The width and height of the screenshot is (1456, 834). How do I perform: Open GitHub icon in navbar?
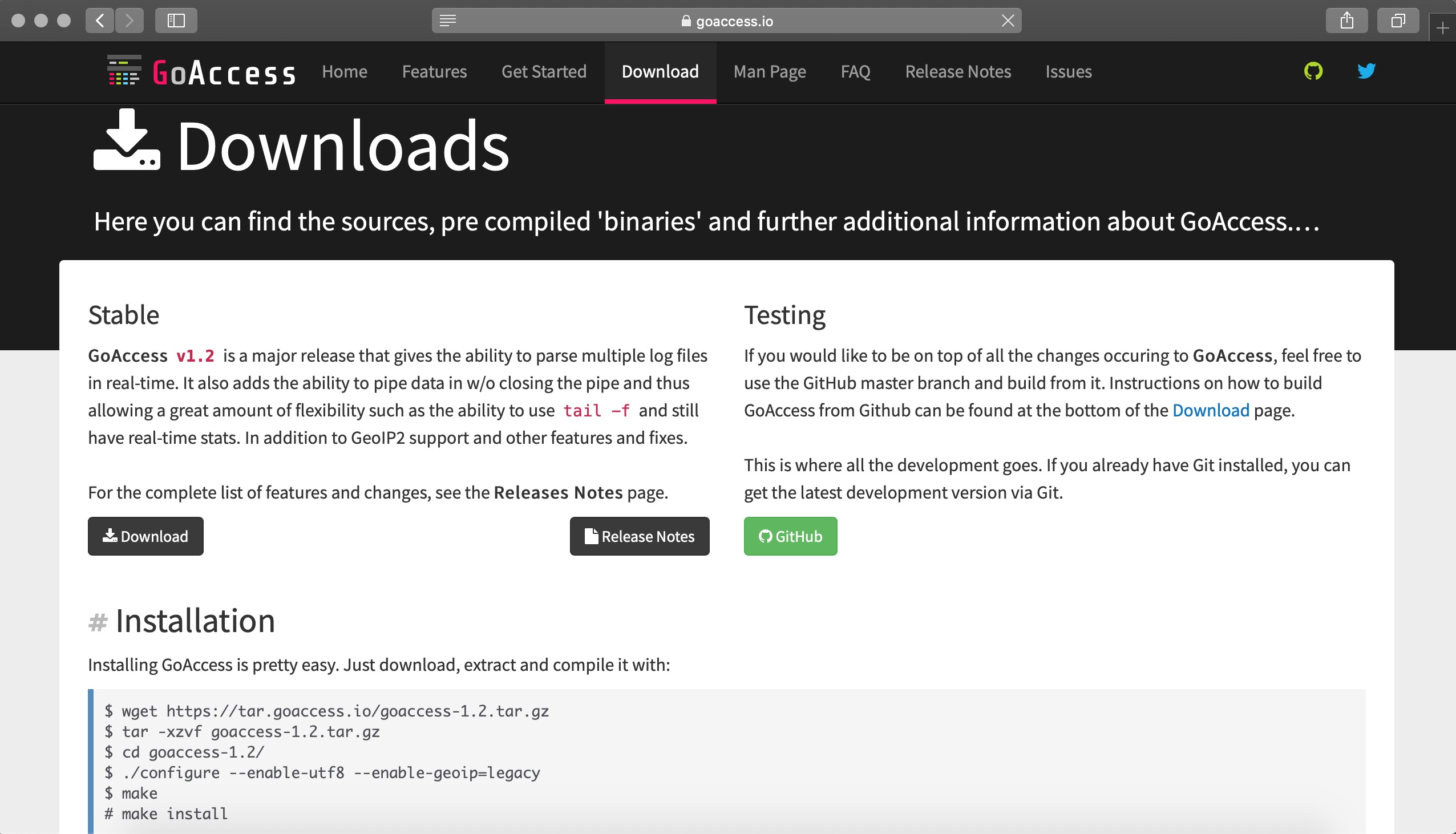[x=1313, y=71]
